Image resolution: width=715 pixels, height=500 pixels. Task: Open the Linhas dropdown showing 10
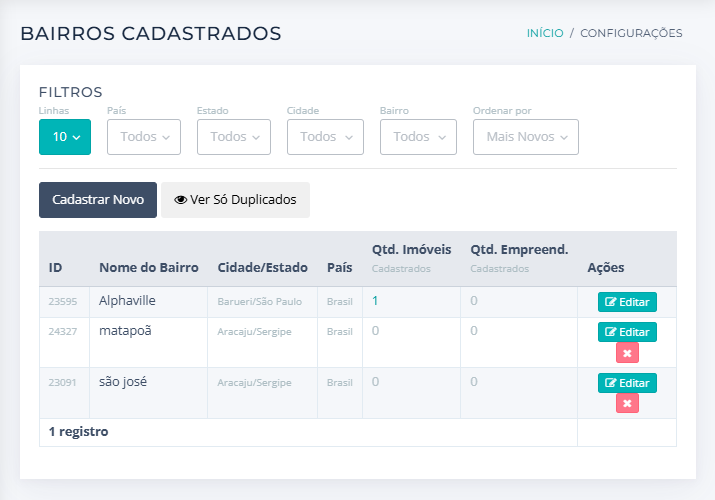(65, 137)
